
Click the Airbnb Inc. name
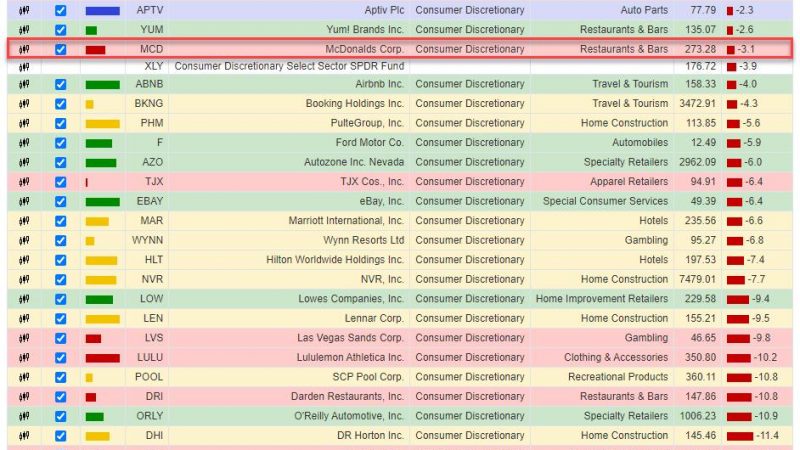click(x=380, y=84)
